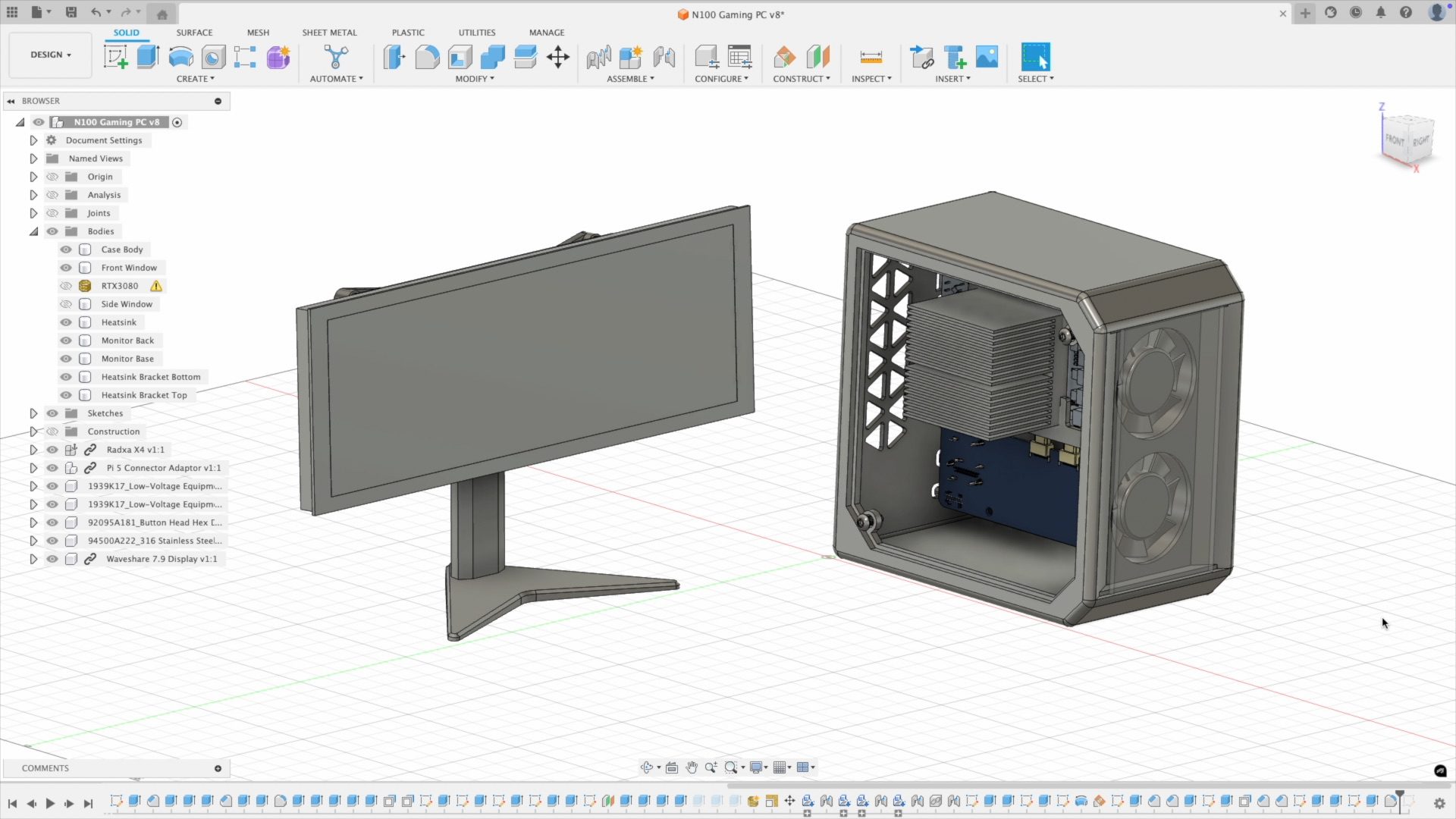Click the ViewCube FRONT face
The width and height of the screenshot is (1456, 819).
click(1394, 140)
